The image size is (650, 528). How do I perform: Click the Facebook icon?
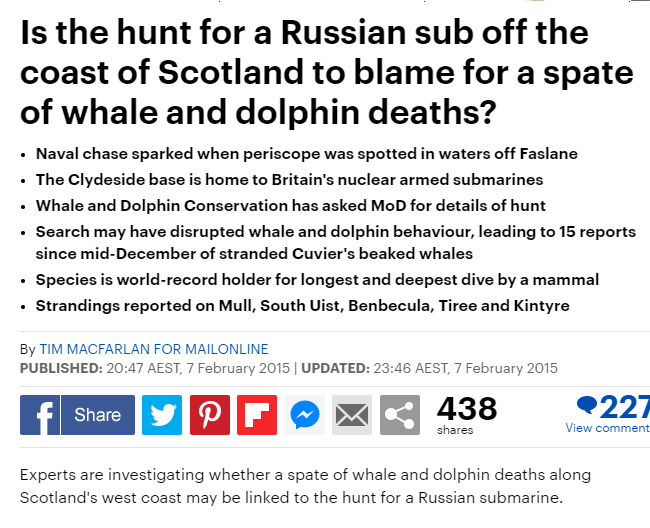click(x=40, y=414)
